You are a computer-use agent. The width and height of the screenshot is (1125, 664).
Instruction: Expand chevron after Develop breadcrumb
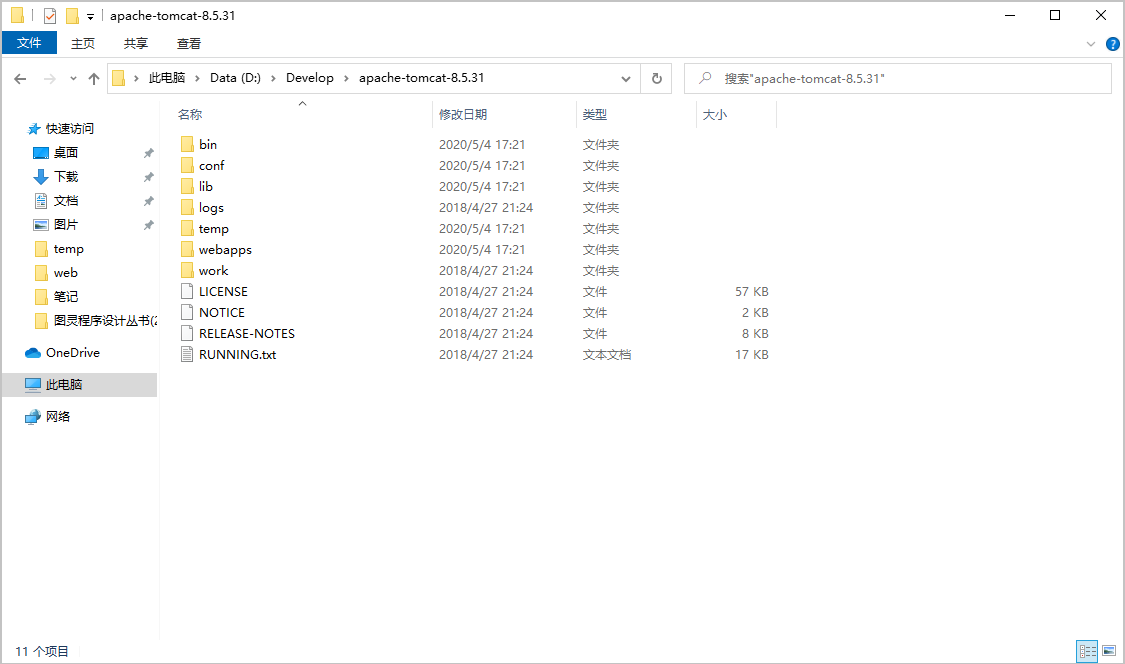point(347,78)
